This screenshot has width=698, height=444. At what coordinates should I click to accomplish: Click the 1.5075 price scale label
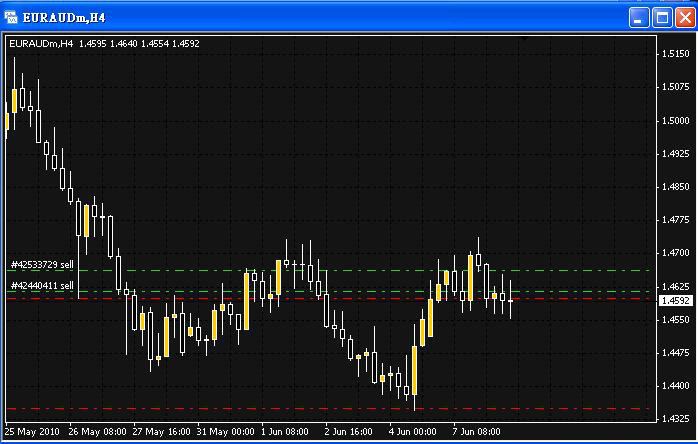pyautogui.click(x=675, y=87)
